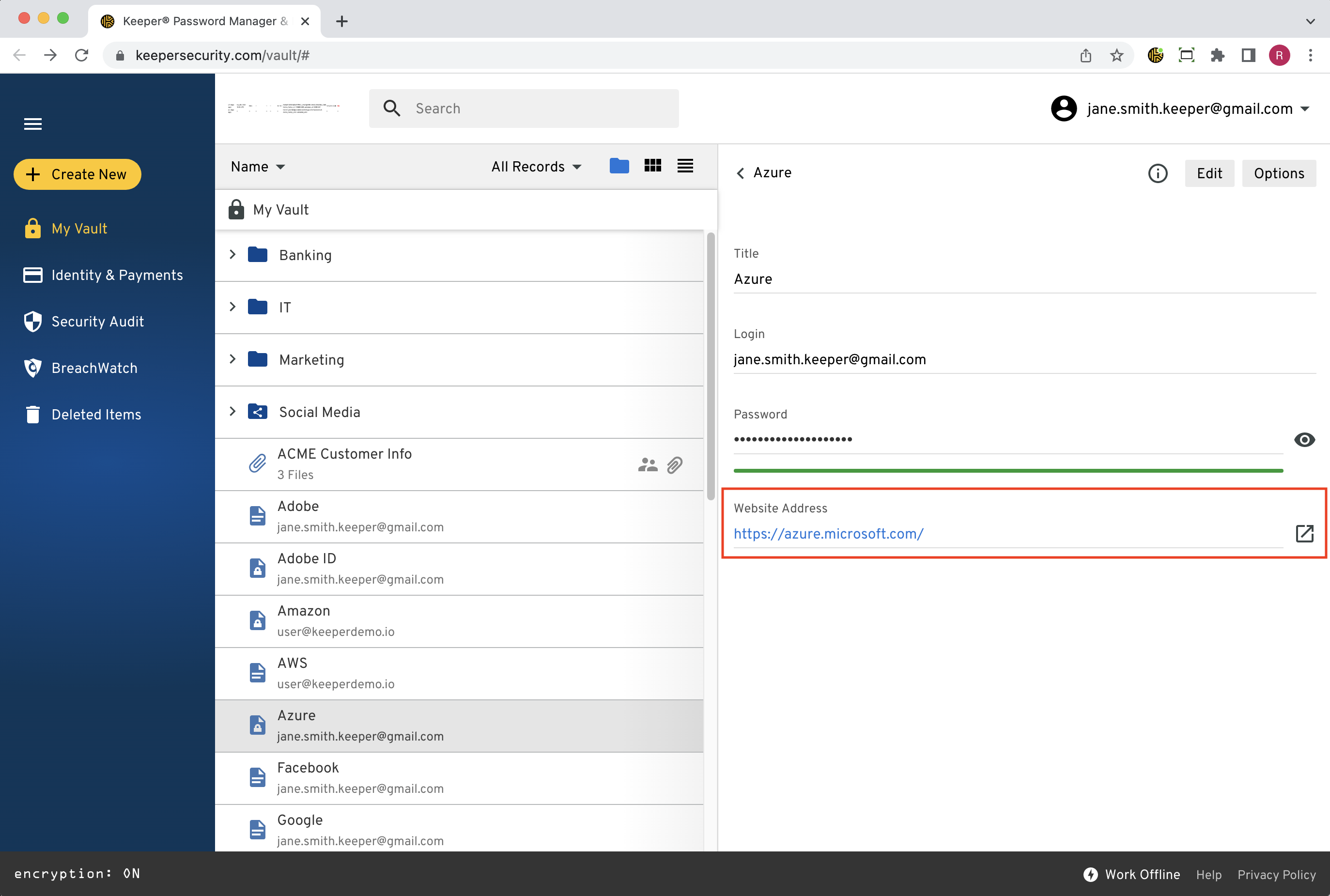Open a new browser tab
Viewport: 1330px width, 896px height.
pos(341,21)
